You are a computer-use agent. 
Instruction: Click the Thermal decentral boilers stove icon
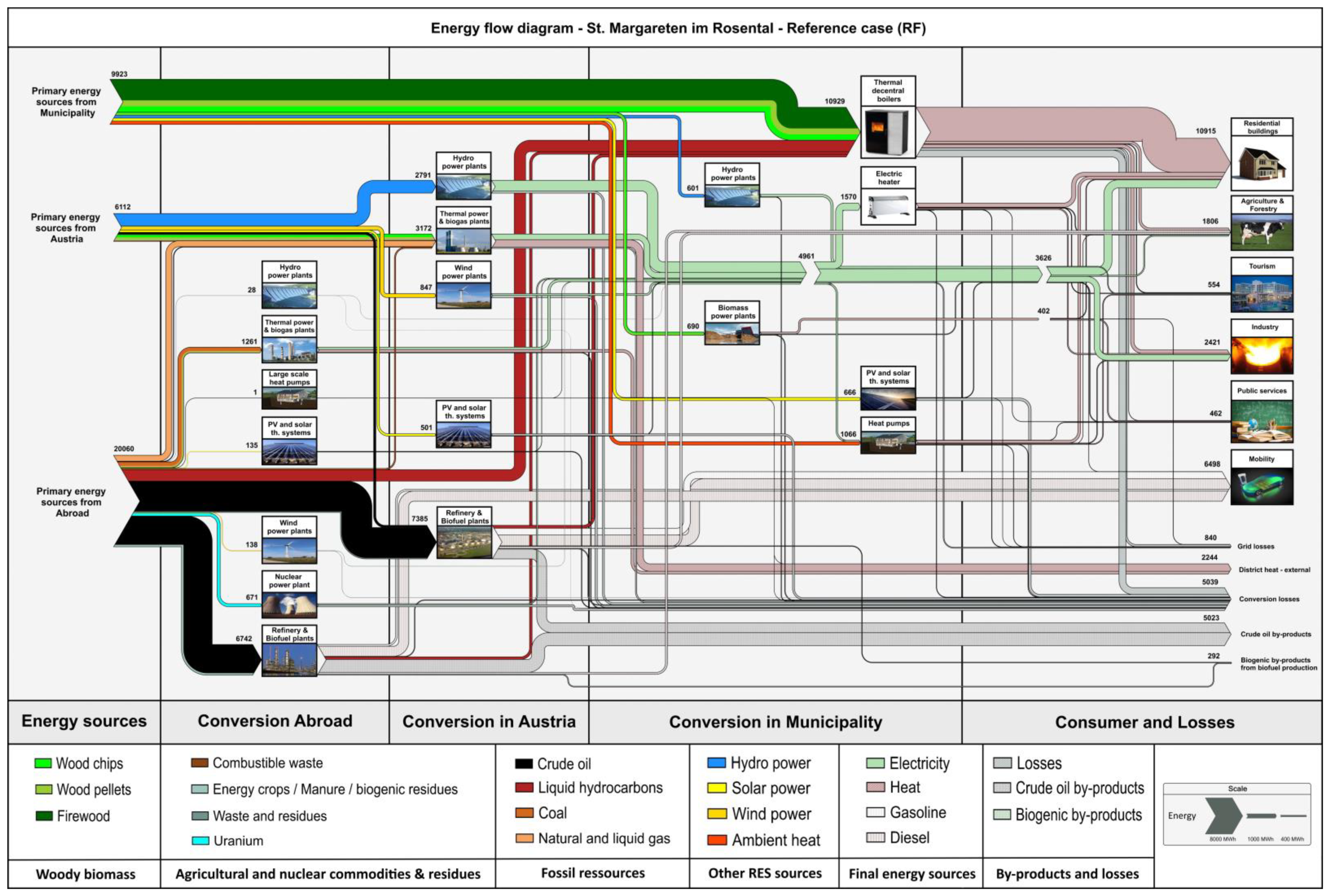pyautogui.click(x=888, y=132)
